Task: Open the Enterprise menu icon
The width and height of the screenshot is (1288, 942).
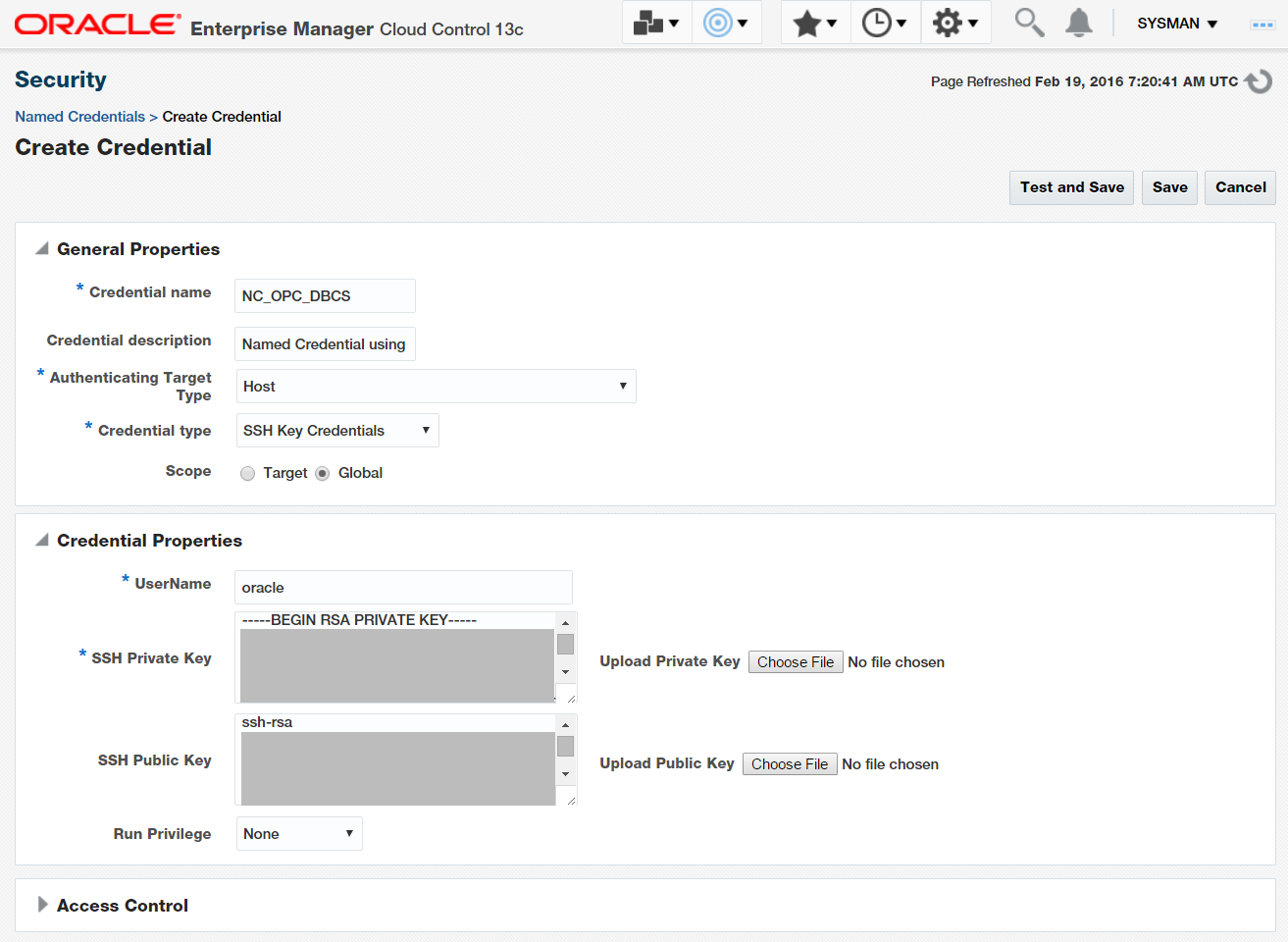Action: tap(656, 23)
